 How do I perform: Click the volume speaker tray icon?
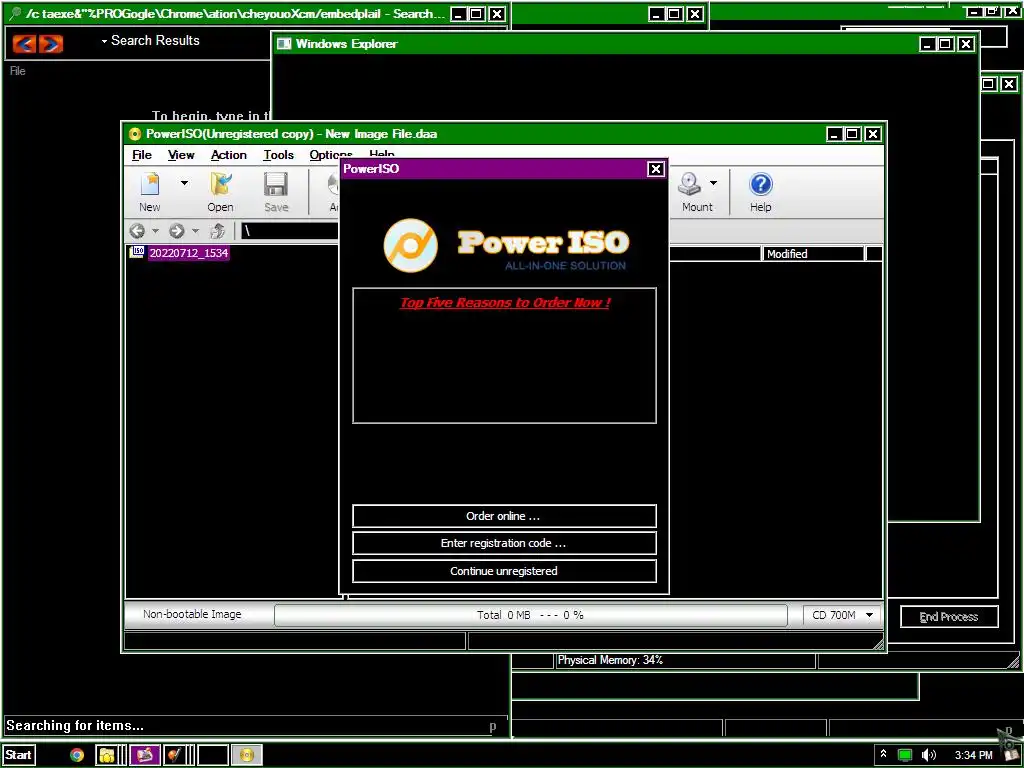click(x=929, y=755)
